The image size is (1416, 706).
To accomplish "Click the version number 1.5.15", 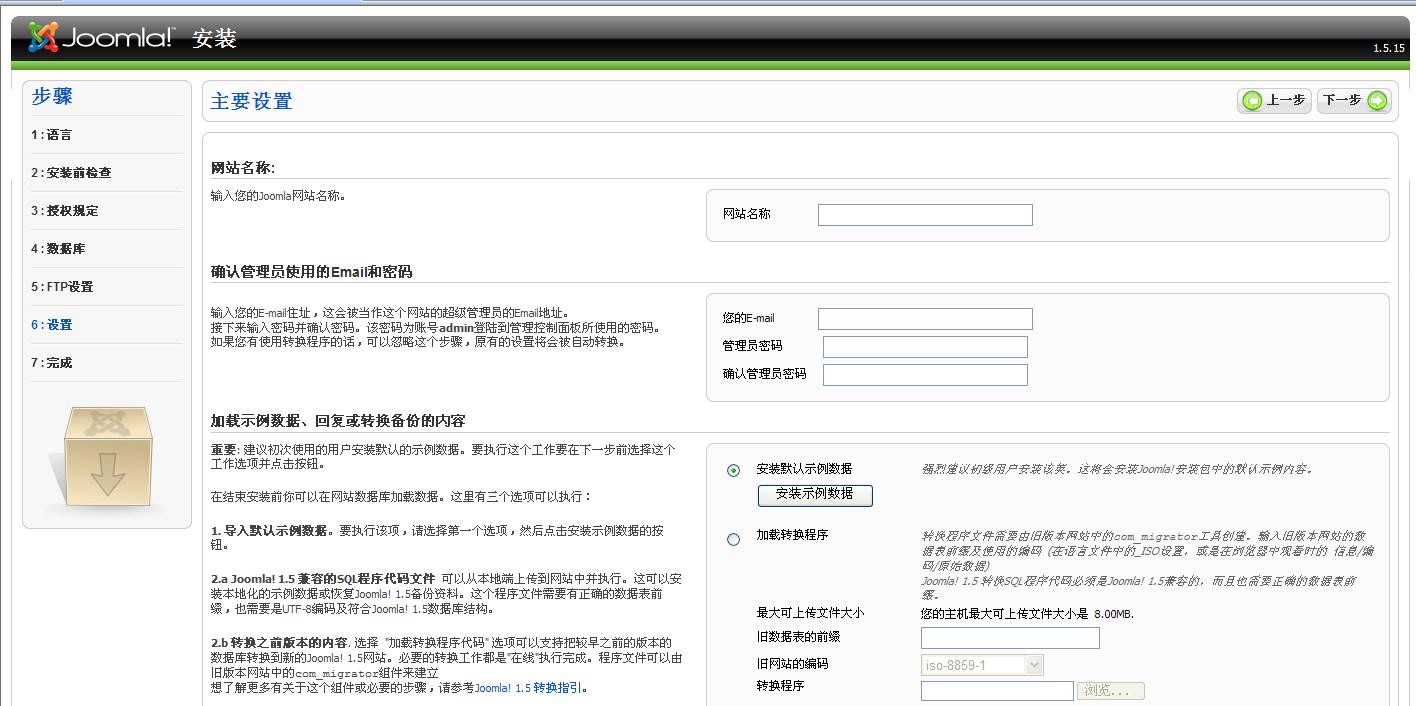I will tap(1389, 48).
